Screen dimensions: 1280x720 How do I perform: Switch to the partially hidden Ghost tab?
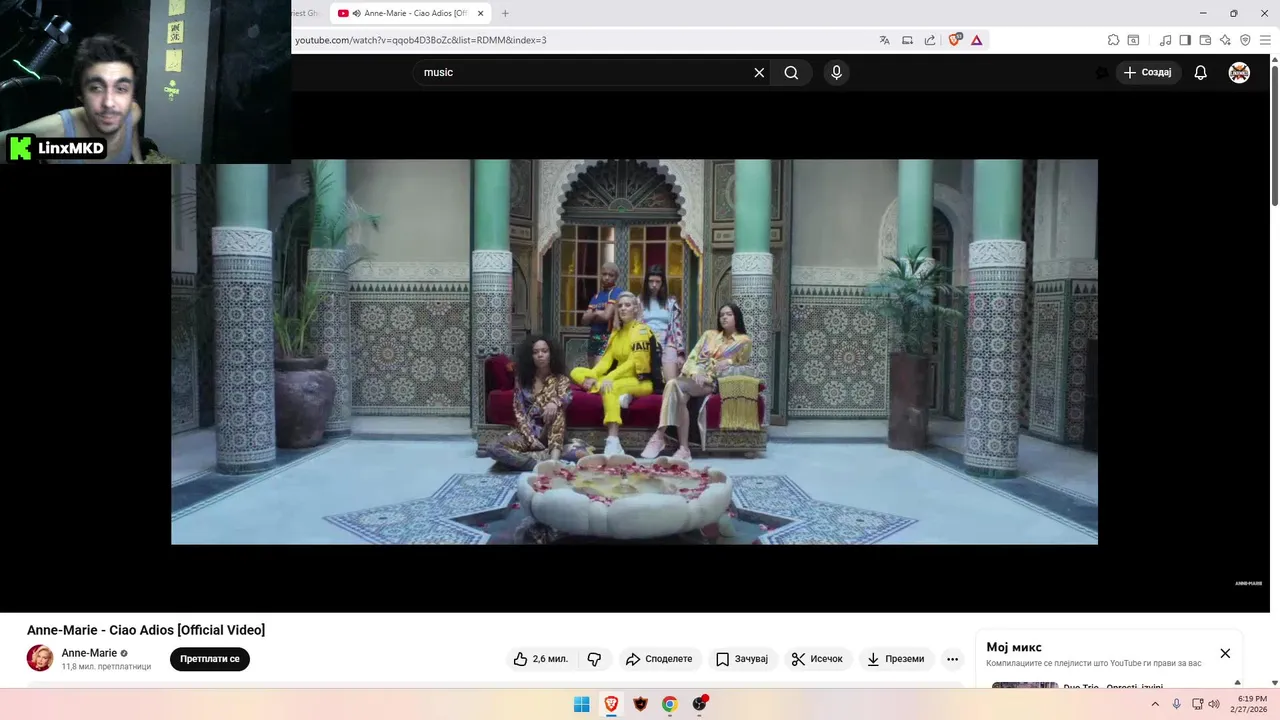coord(306,13)
